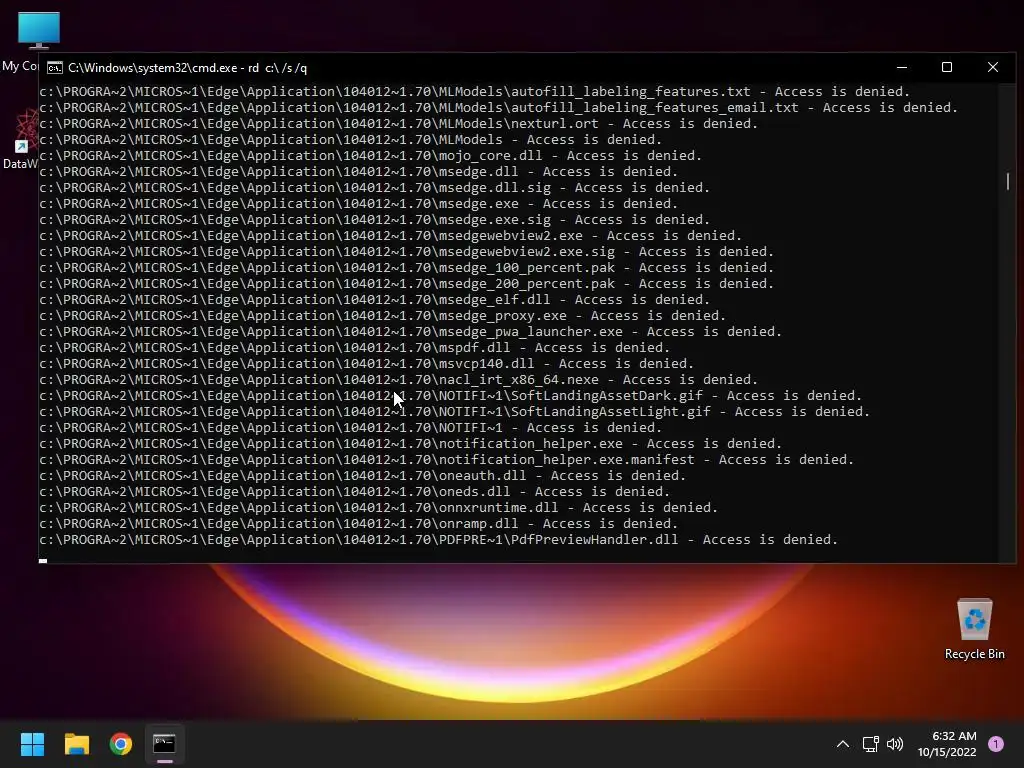This screenshot has height=768, width=1024.
Task: Click the line with oneds.dll
Action: click(x=355, y=492)
